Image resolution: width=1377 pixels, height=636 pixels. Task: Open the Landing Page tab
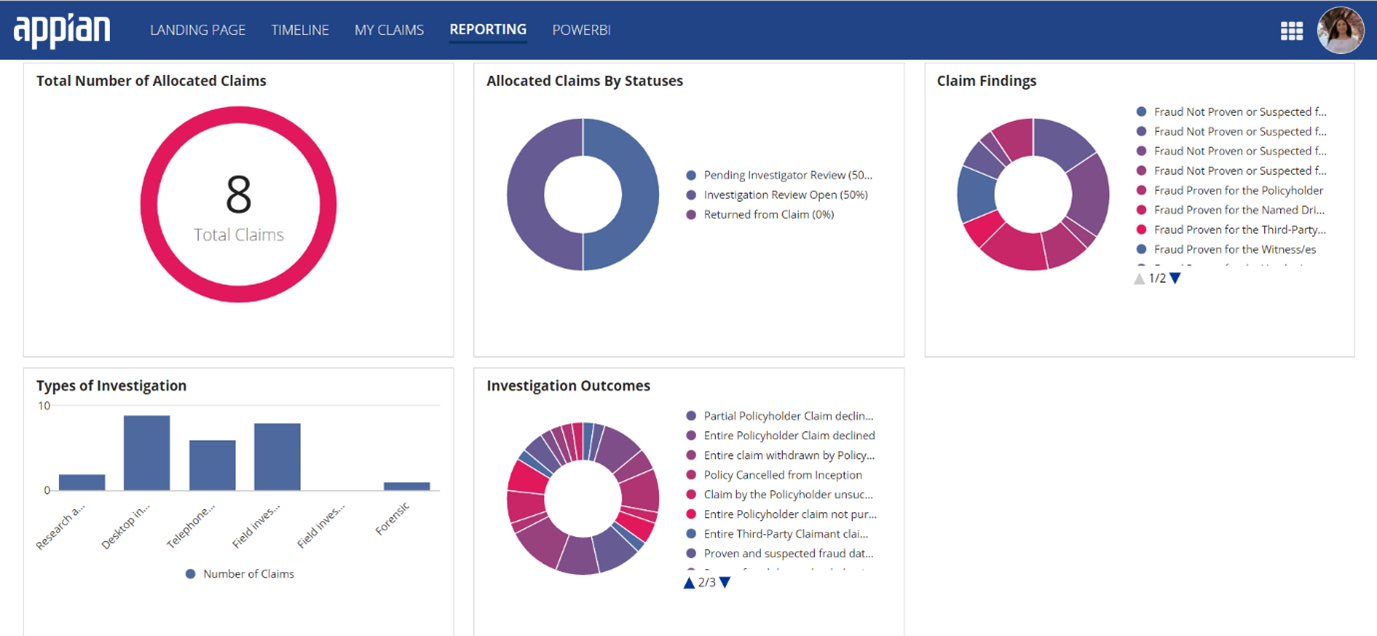pyautogui.click(x=197, y=30)
